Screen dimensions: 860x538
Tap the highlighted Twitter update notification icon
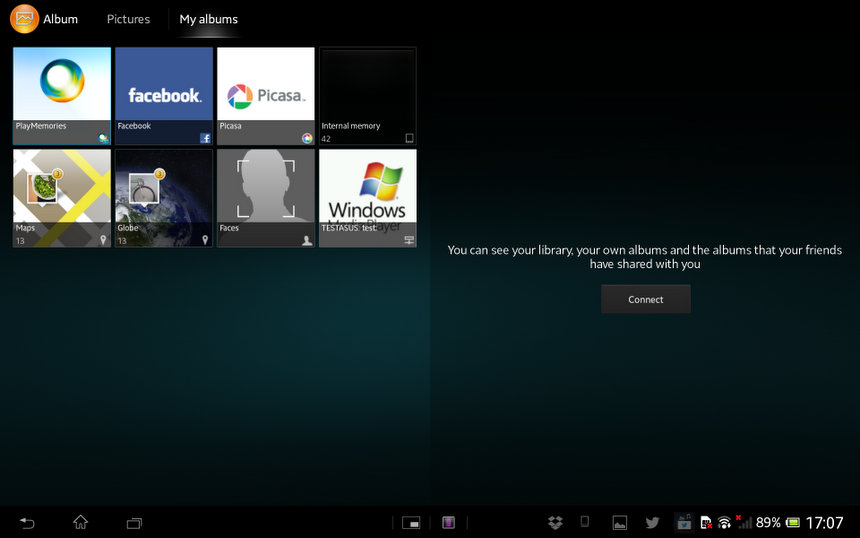[x=684, y=523]
